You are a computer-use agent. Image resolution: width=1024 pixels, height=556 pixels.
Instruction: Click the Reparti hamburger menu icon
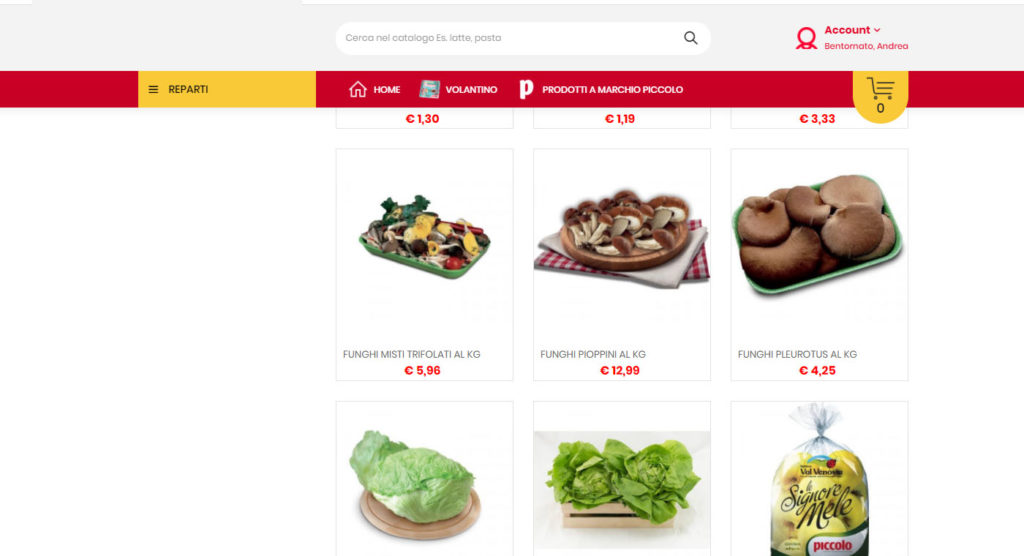(153, 90)
